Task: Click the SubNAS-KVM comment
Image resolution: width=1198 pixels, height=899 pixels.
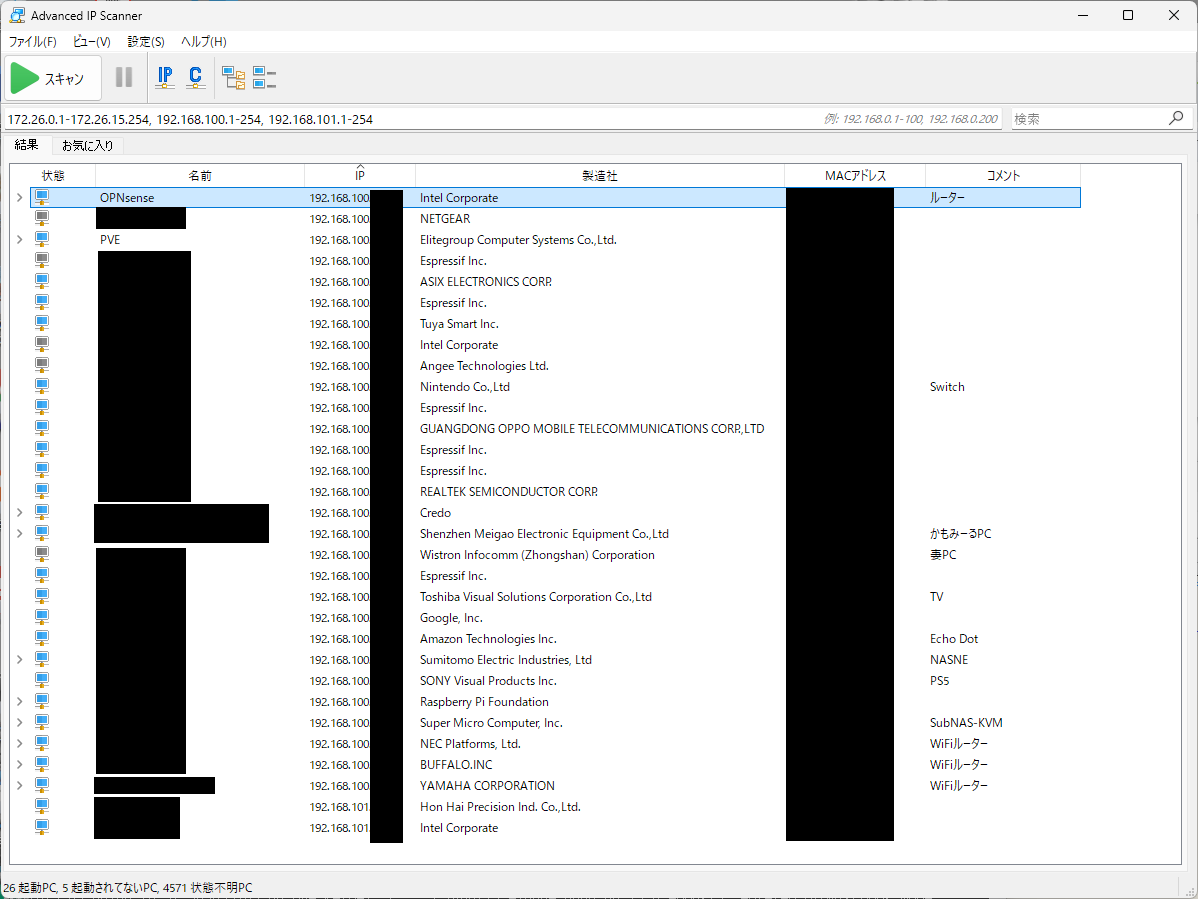Action: click(966, 723)
